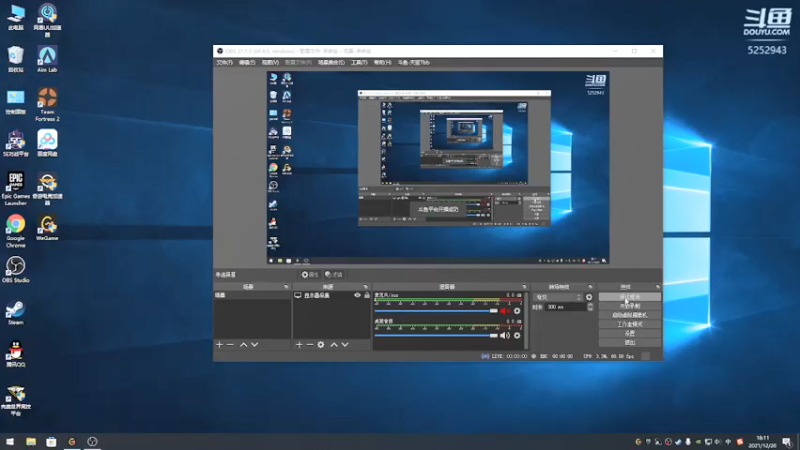Pop out the Scenes dock
This screenshot has width=800, height=450.
click(286, 287)
